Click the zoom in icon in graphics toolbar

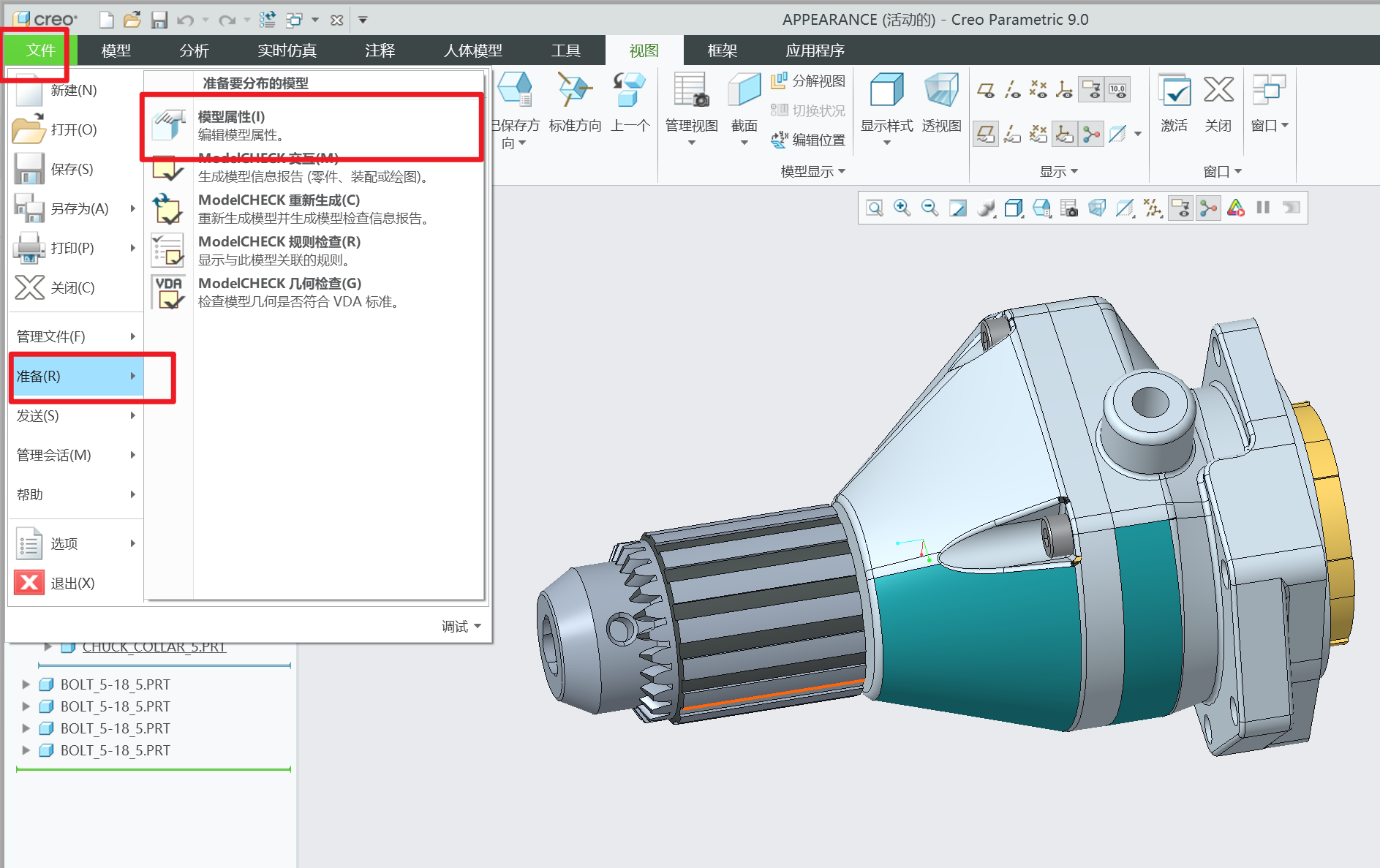click(x=902, y=208)
